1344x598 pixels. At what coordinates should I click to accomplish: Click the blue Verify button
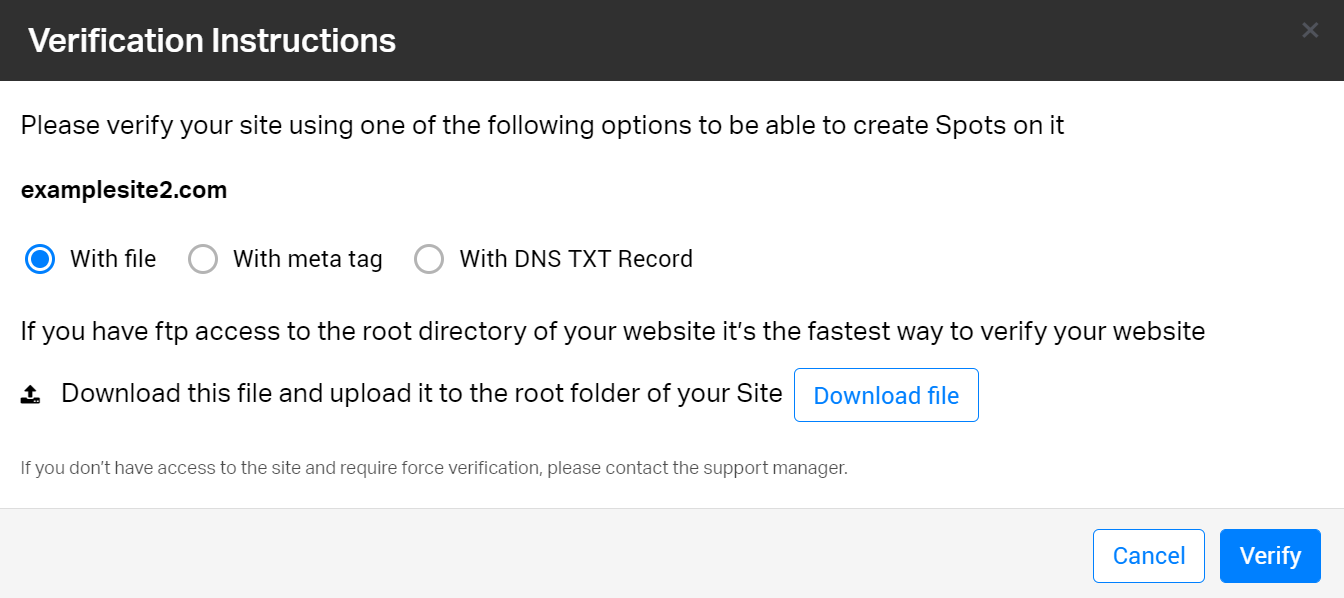[x=1270, y=556]
